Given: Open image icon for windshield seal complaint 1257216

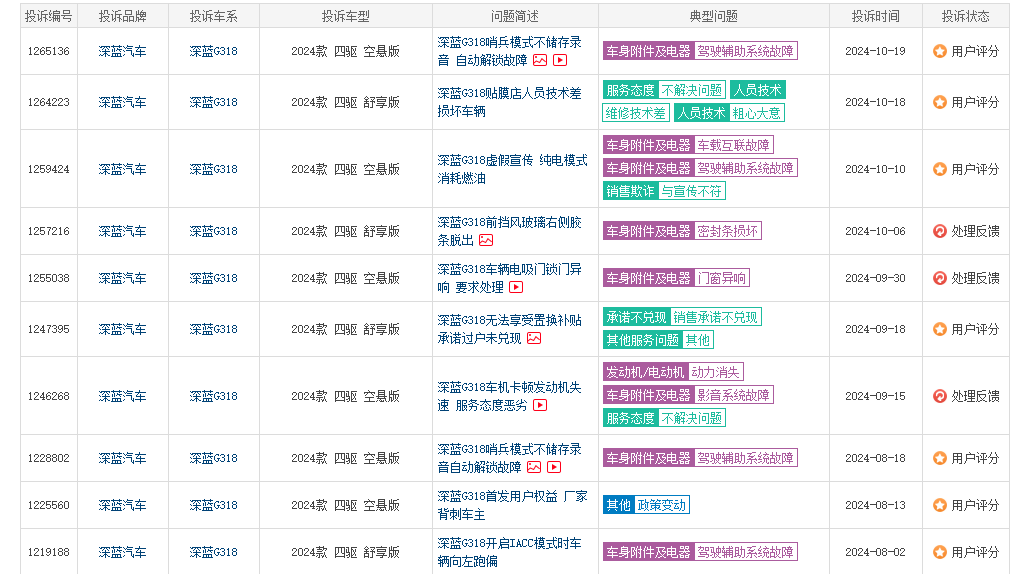Looking at the screenshot, I should [x=486, y=240].
